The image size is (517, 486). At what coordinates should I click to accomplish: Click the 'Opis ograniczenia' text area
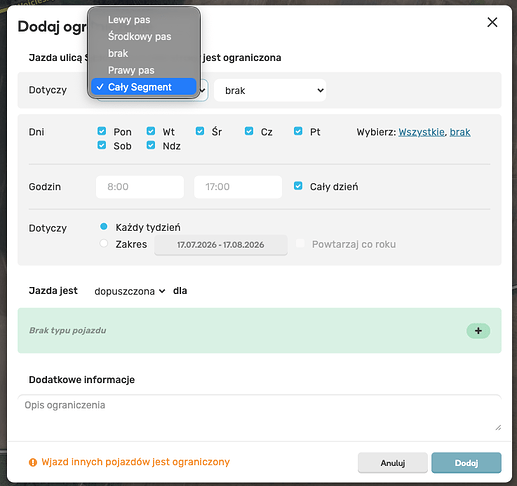[259, 414]
